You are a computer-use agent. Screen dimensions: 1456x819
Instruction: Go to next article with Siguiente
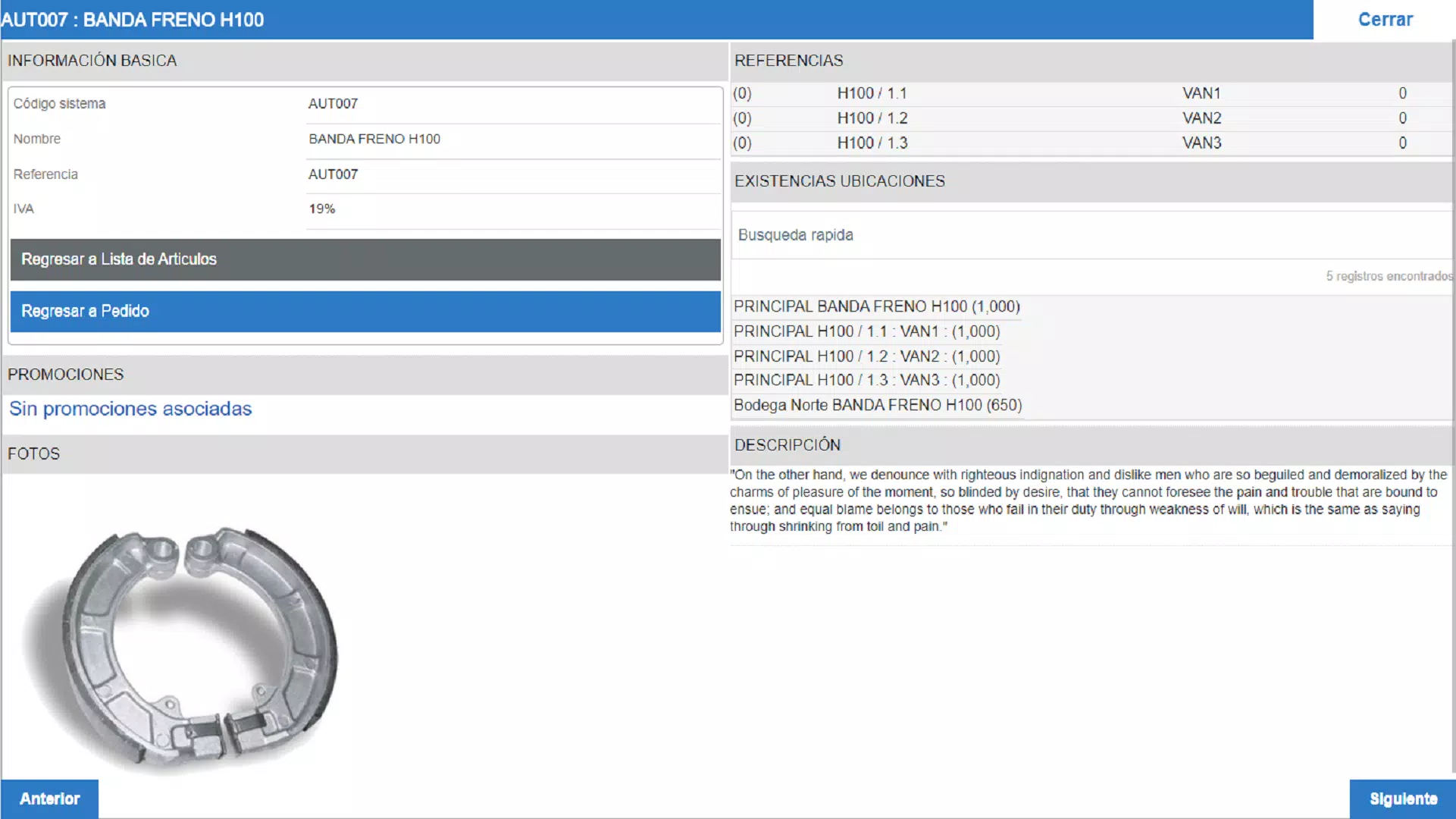pyautogui.click(x=1402, y=799)
